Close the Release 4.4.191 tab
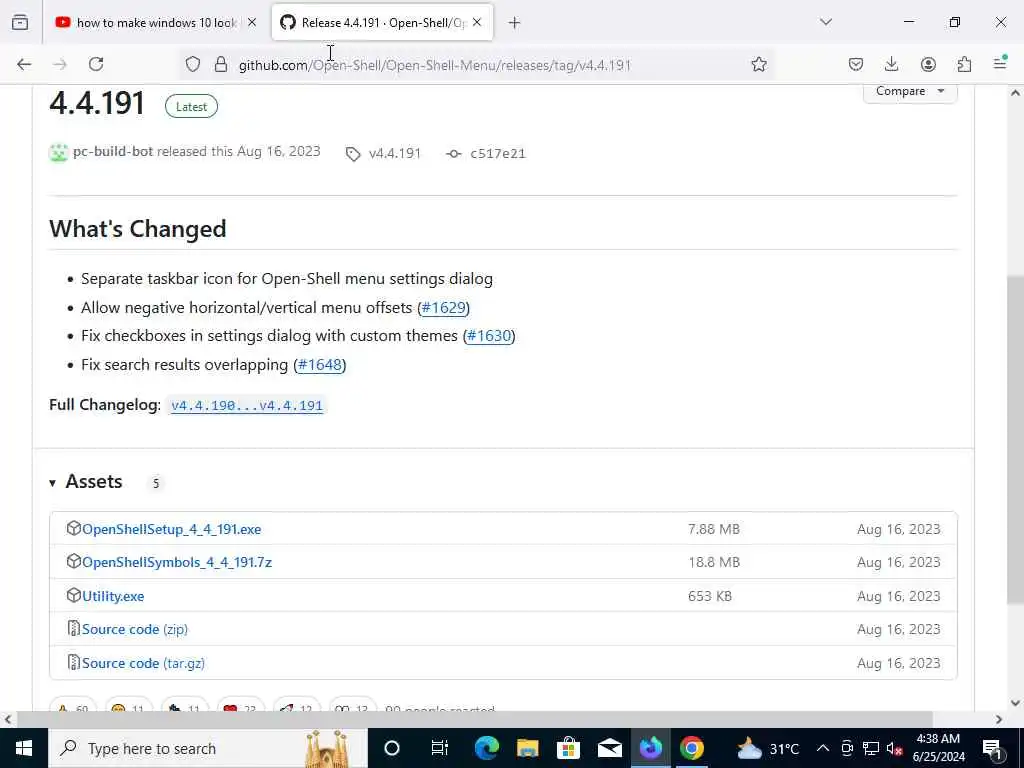Screen dimensions: 1024x768 coord(477,23)
